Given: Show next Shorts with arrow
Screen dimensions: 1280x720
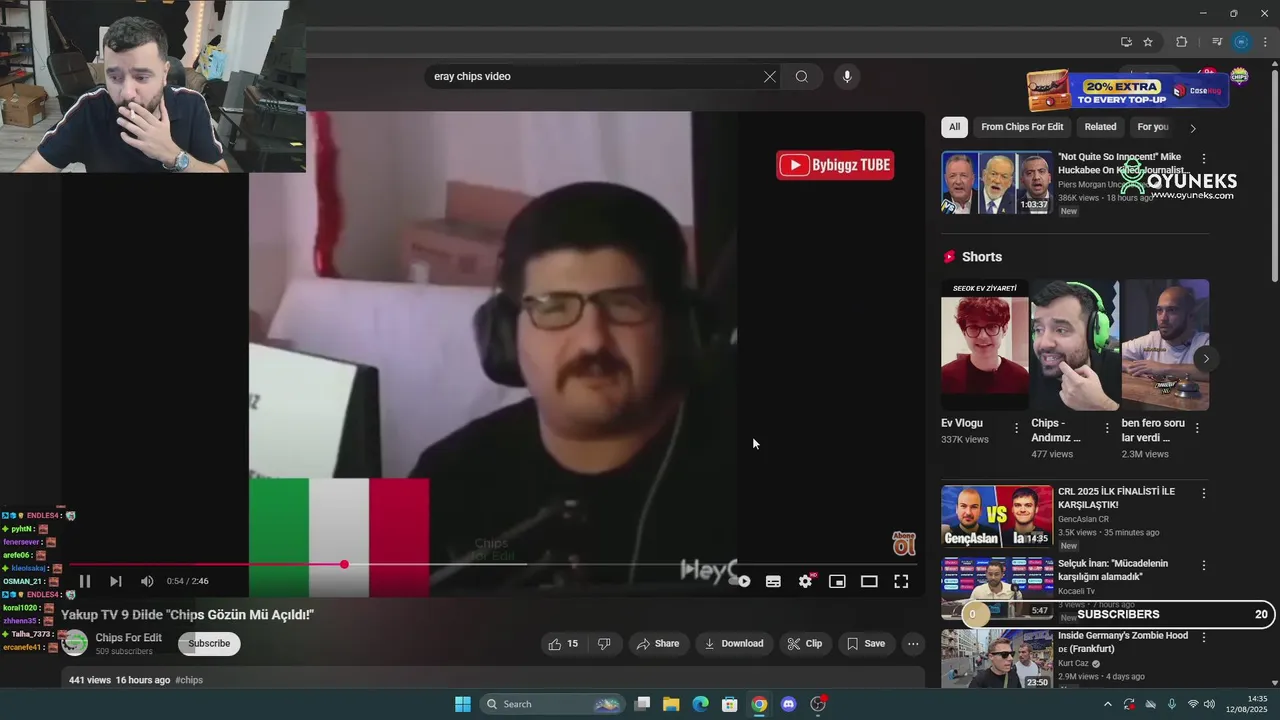Looking at the screenshot, I should (1206, 359).
